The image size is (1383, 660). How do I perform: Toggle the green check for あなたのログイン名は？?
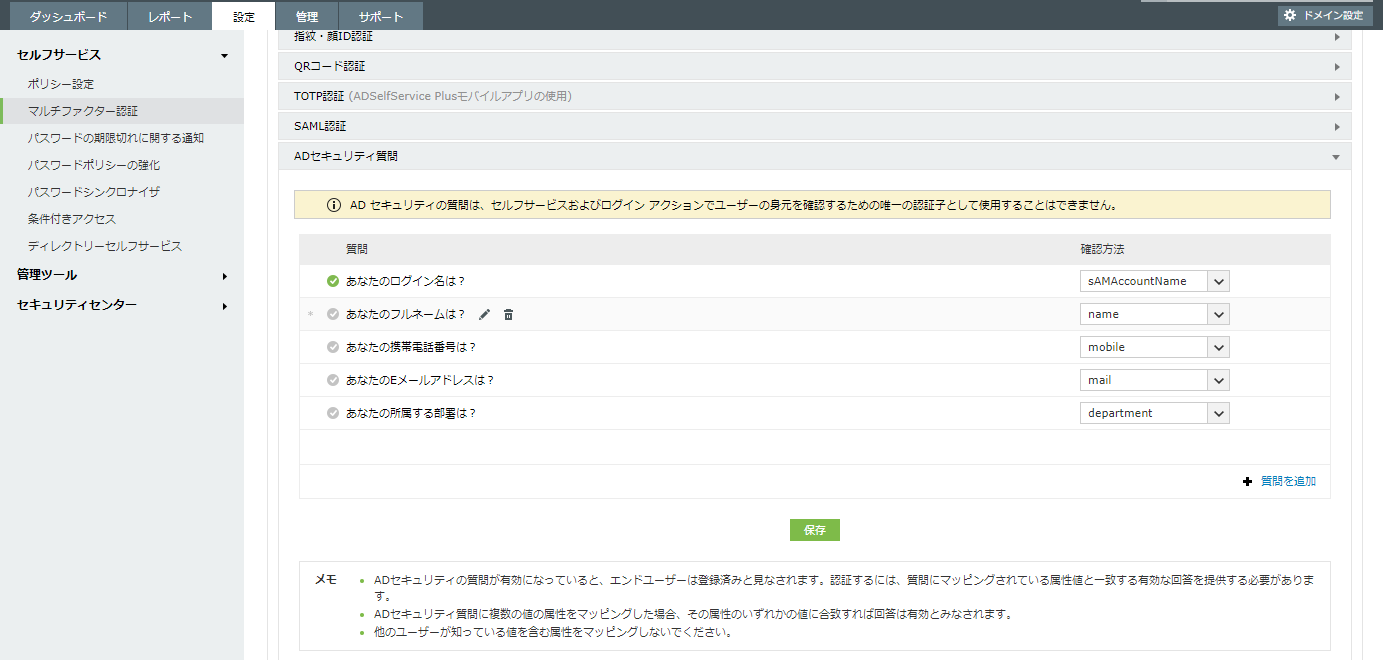[x=333, y=281]
